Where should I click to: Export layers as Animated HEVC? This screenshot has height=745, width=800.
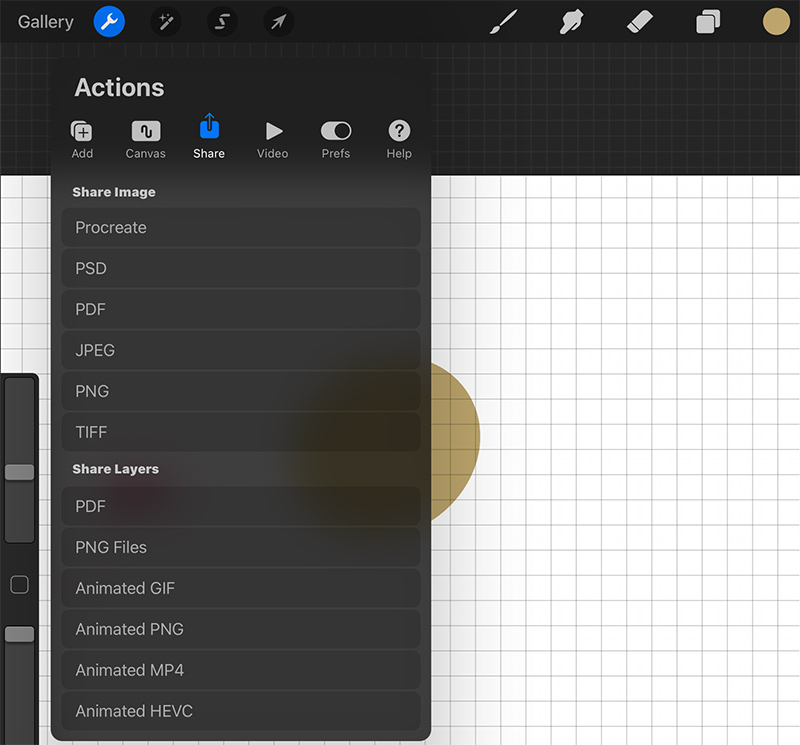click(241, 711)
